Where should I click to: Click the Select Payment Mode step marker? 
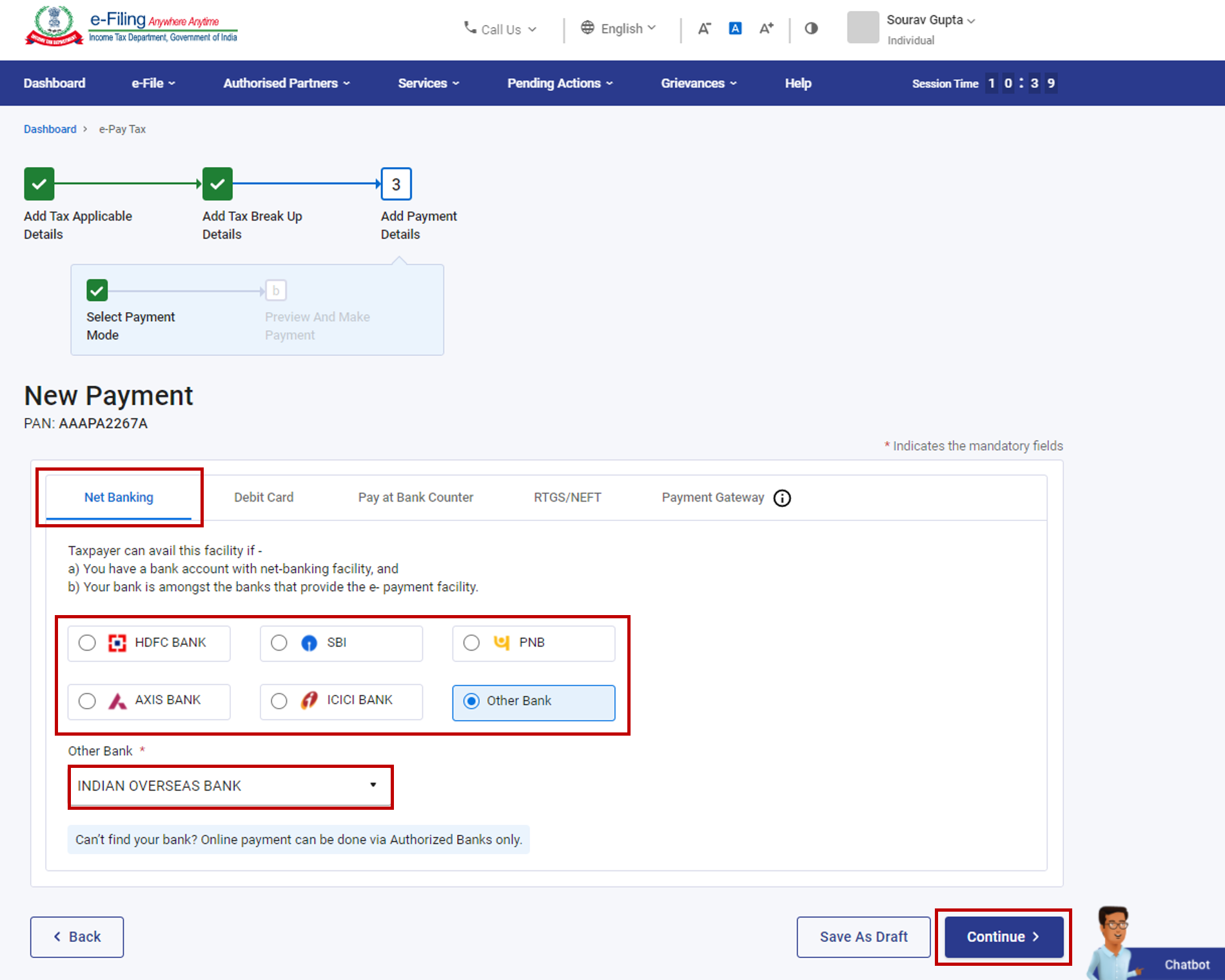96,290
